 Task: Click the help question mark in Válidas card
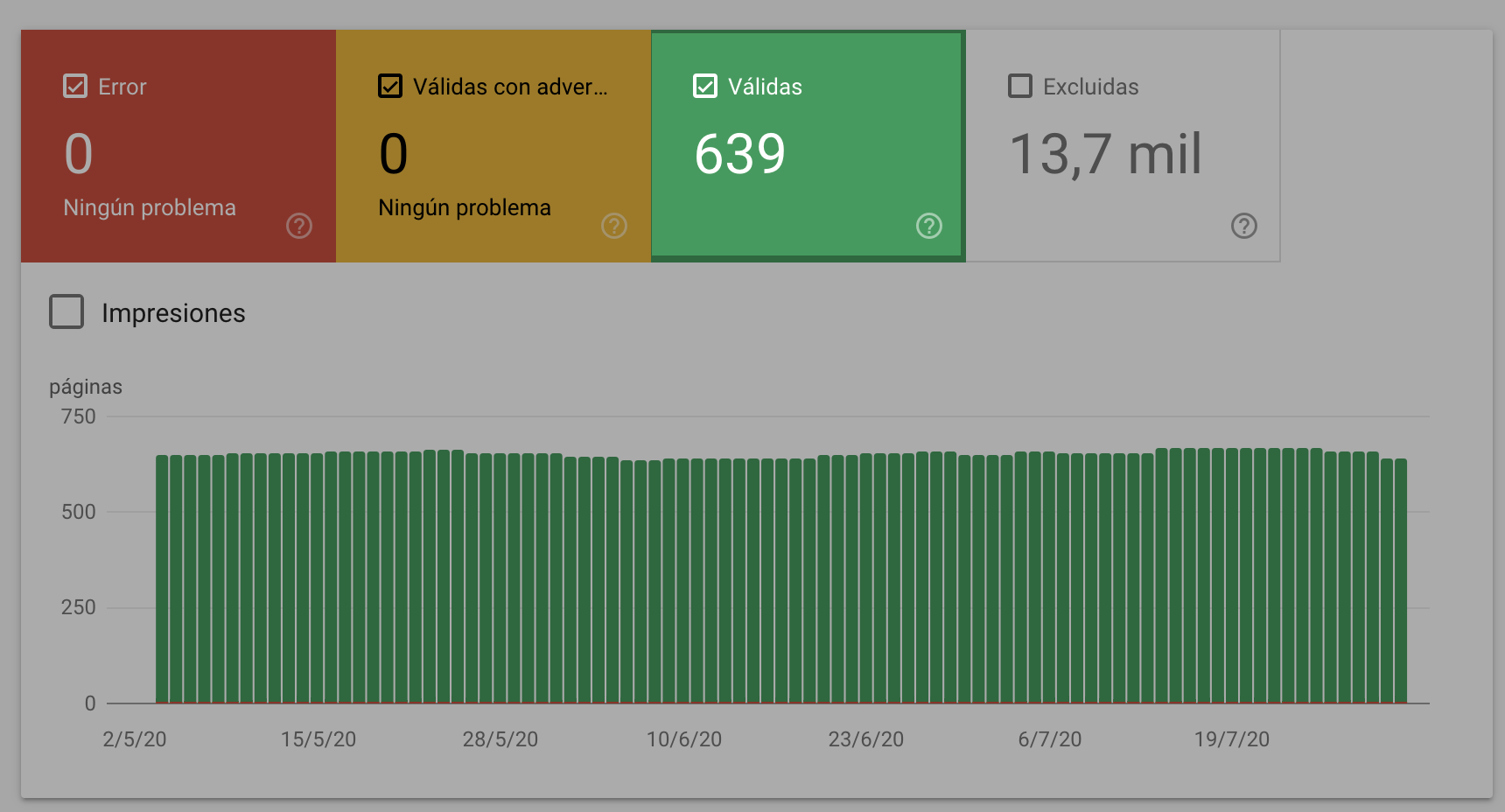point(929,226)
